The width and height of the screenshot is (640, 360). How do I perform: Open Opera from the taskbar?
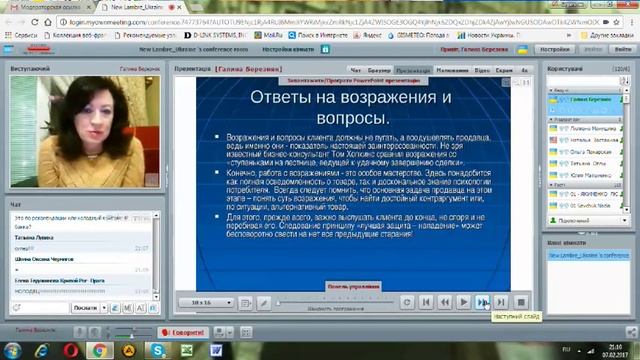point(70,350)
